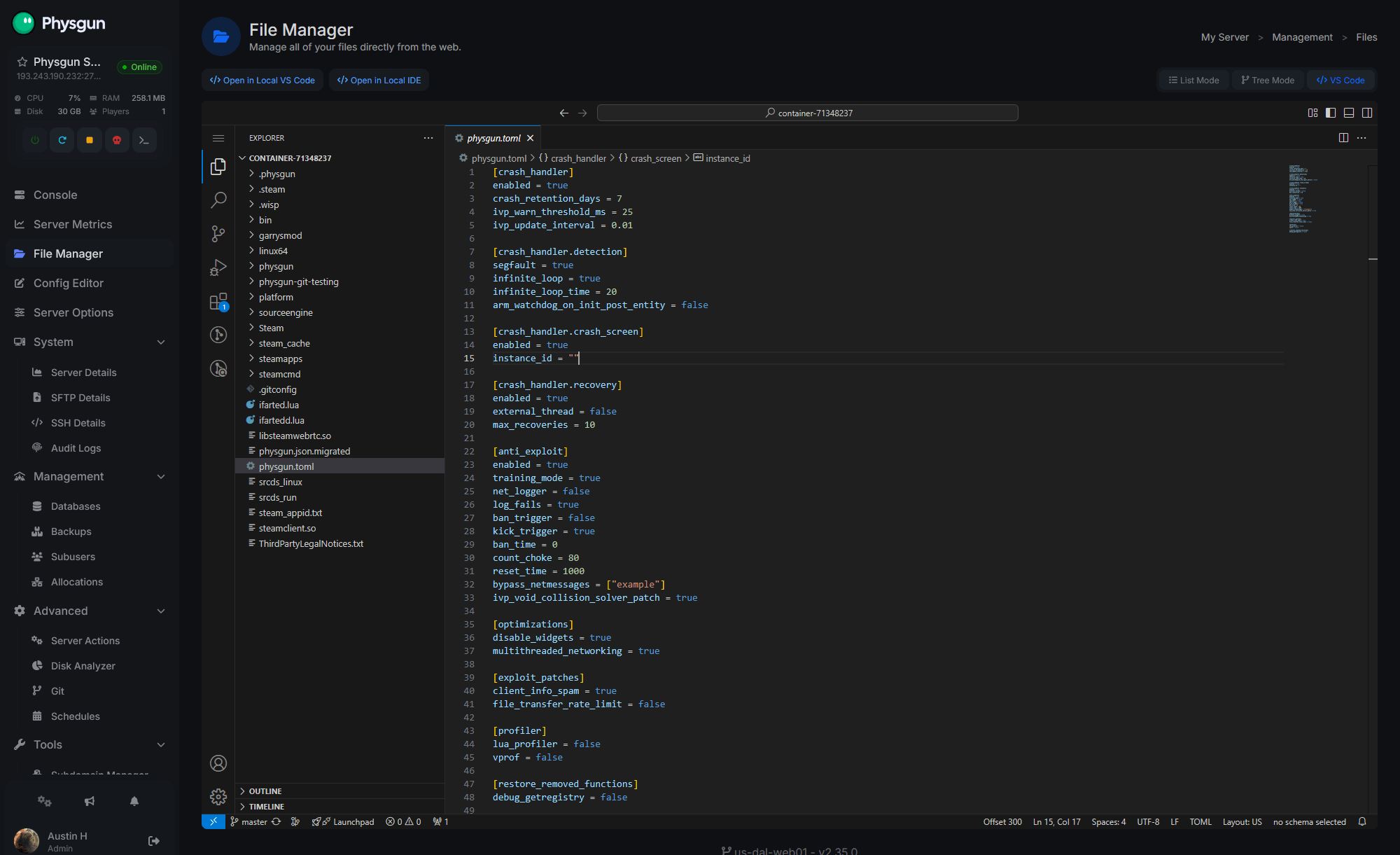The height and width of the screenshot is (855, 1400).
Task: Expand the OUTLINE panel
Action: [x=340, y=791]
